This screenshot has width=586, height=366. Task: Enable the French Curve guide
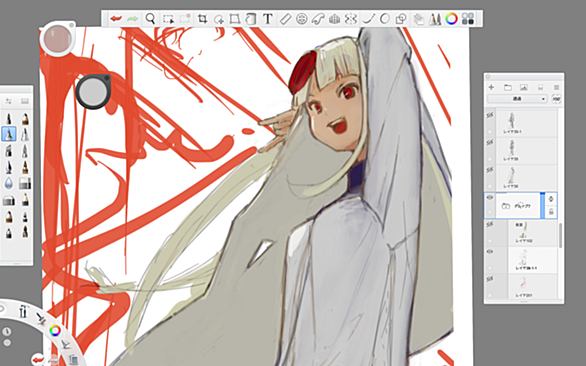coord(318,19)
